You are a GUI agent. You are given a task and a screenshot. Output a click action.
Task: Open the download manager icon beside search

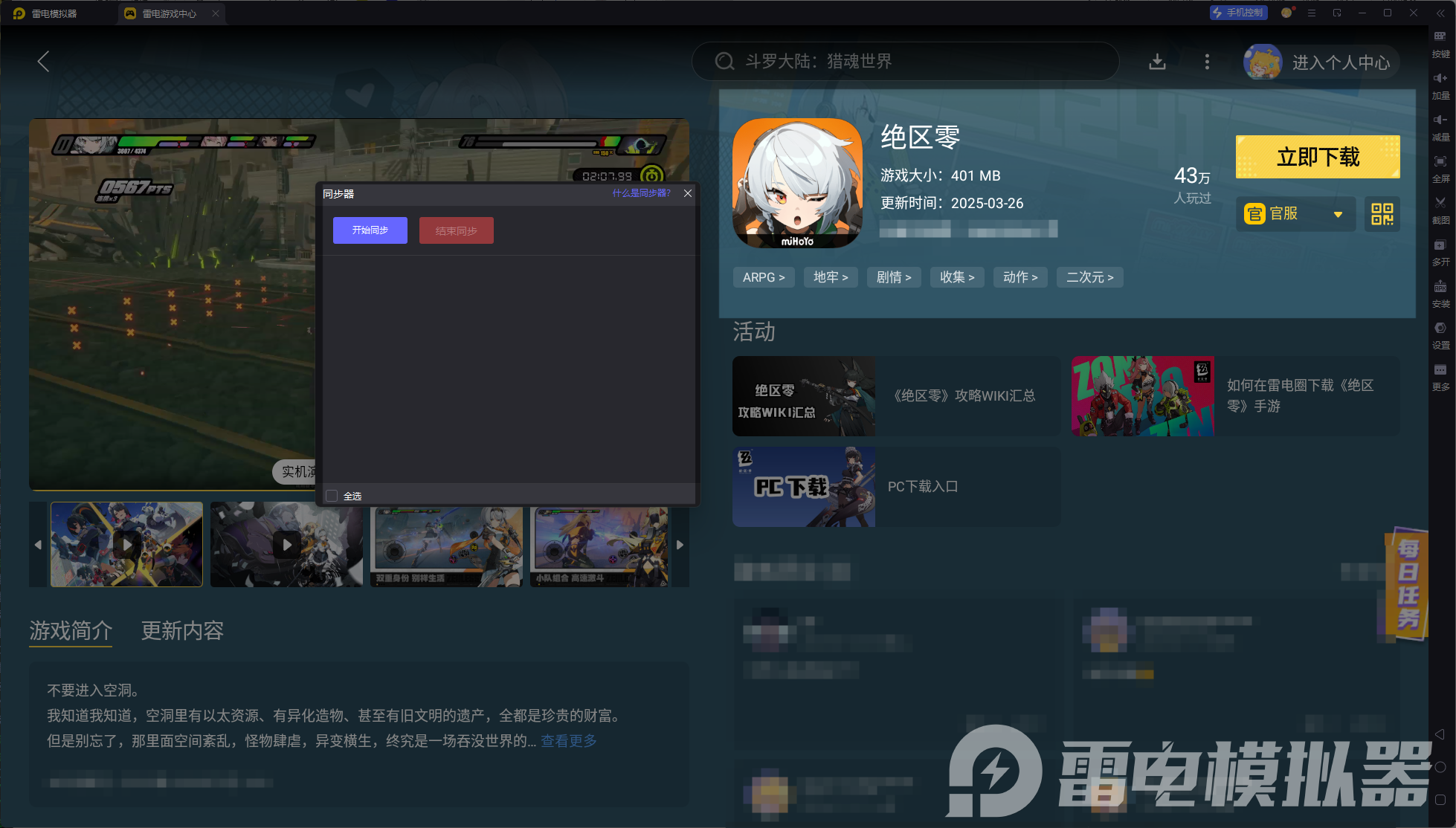pos(1157,62)
